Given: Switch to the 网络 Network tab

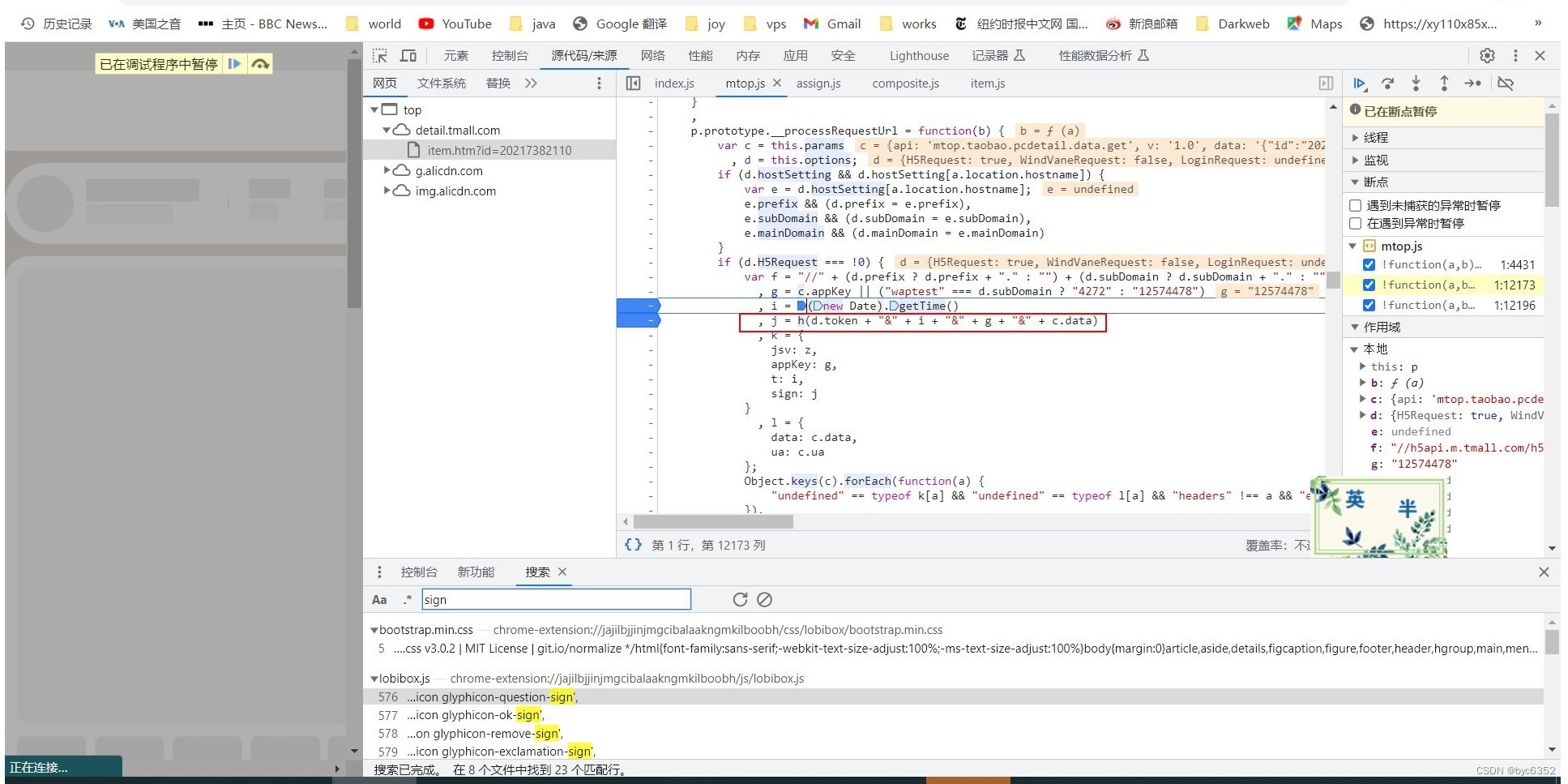Looking at the screenshot, I should point(652,56).
